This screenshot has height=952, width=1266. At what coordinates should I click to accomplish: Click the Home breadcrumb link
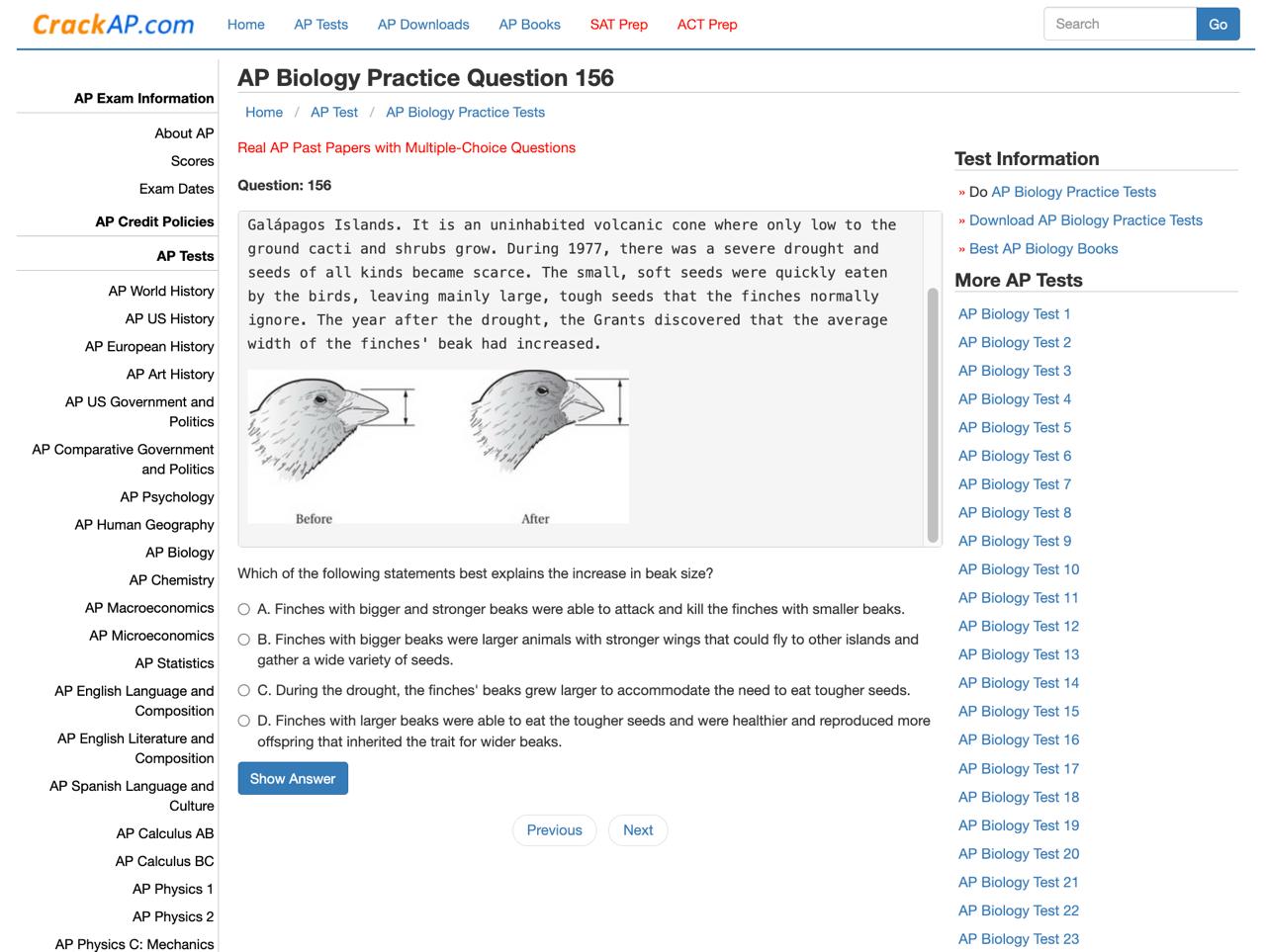coord(264,112)
